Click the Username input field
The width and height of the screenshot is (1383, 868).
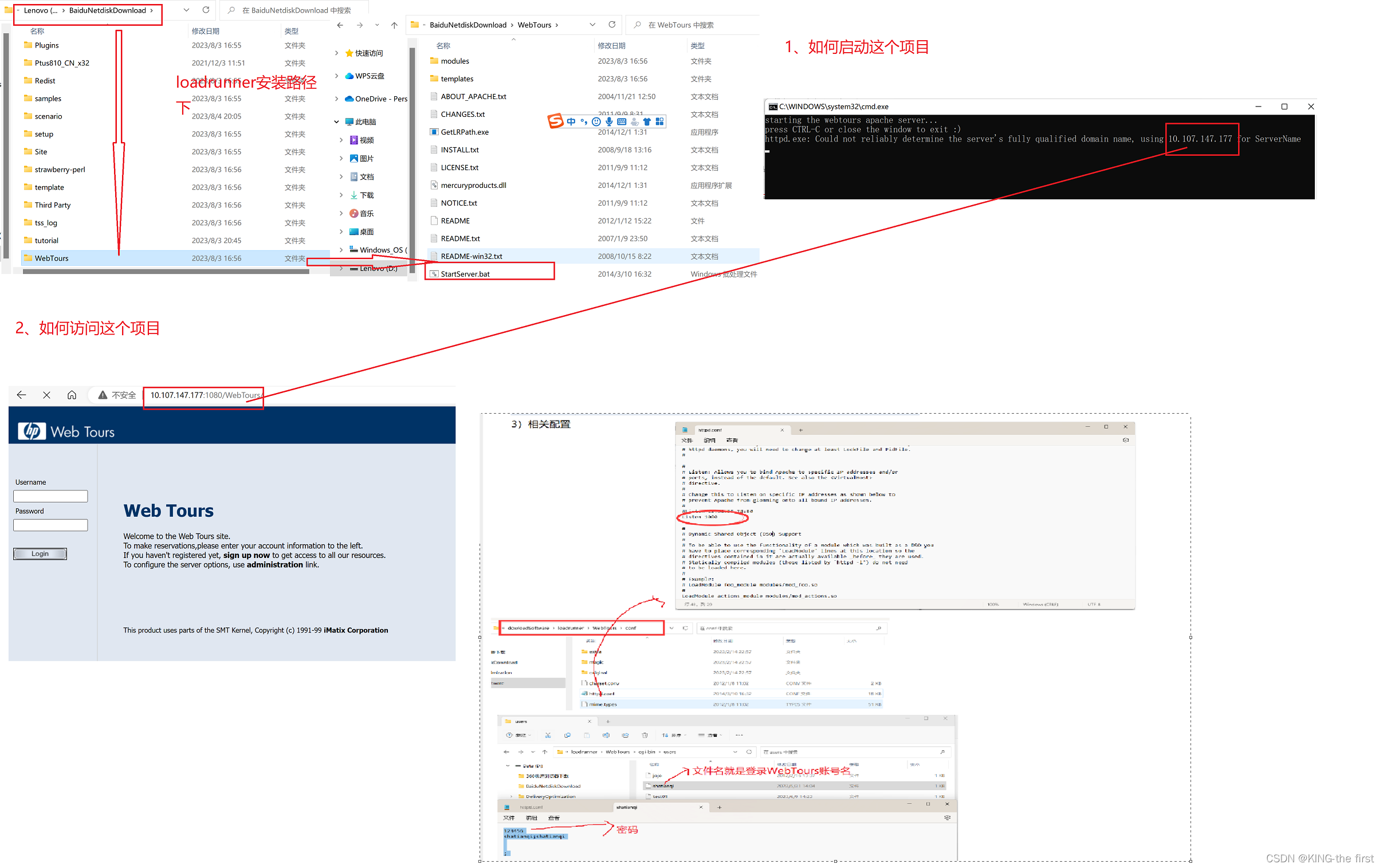click(50, 496)
